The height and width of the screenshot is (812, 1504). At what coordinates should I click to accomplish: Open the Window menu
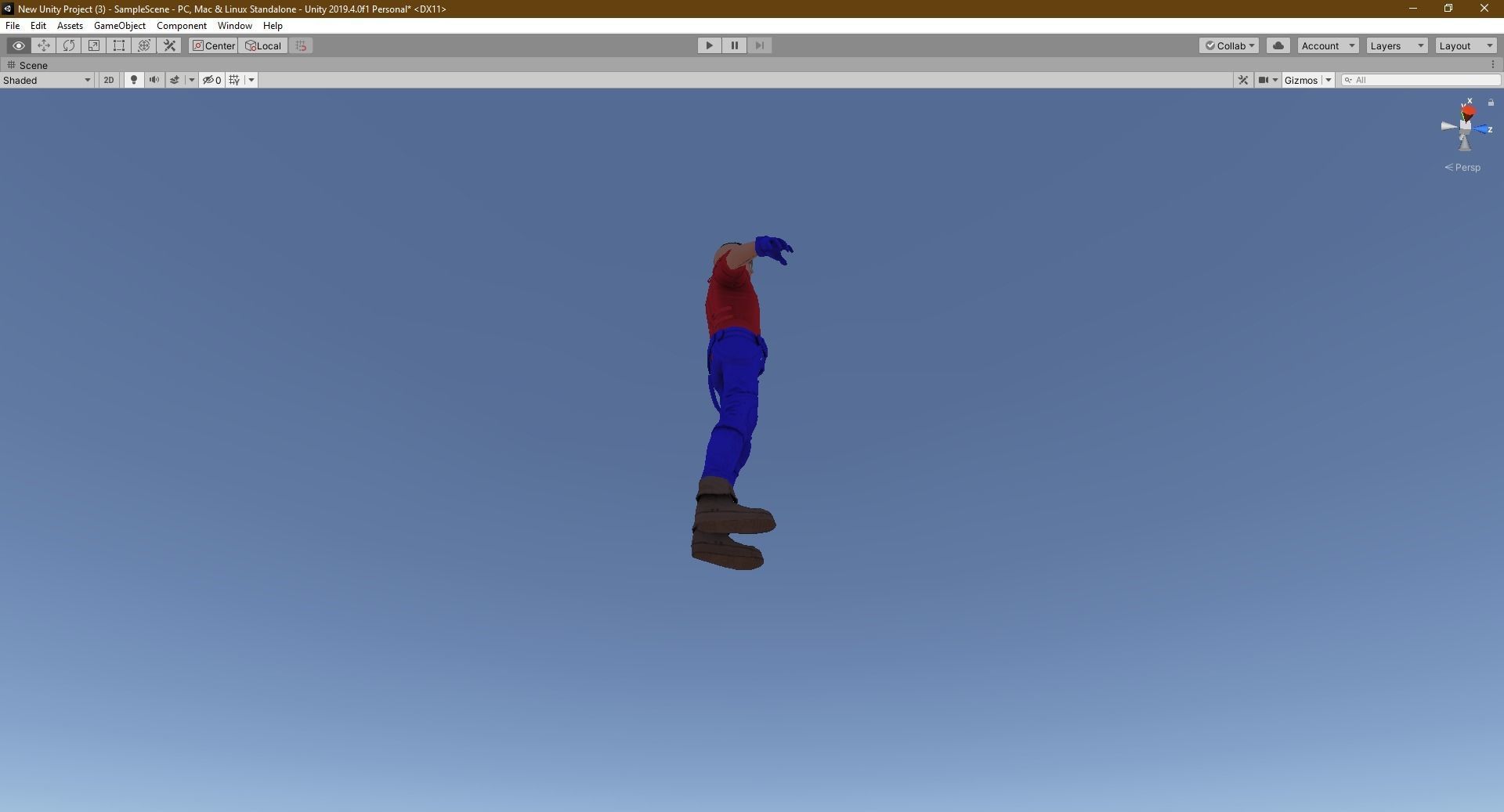pyautogui.click(x=235, y=26)
